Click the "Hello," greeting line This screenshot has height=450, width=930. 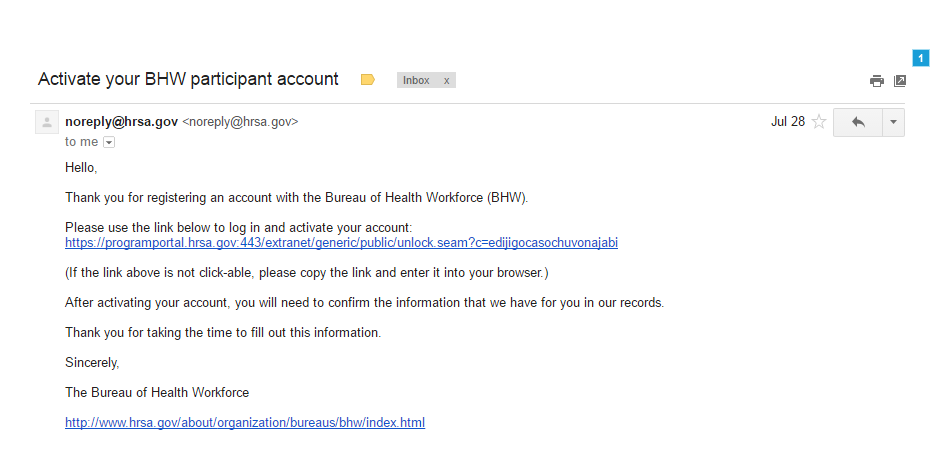pos(82,167)
